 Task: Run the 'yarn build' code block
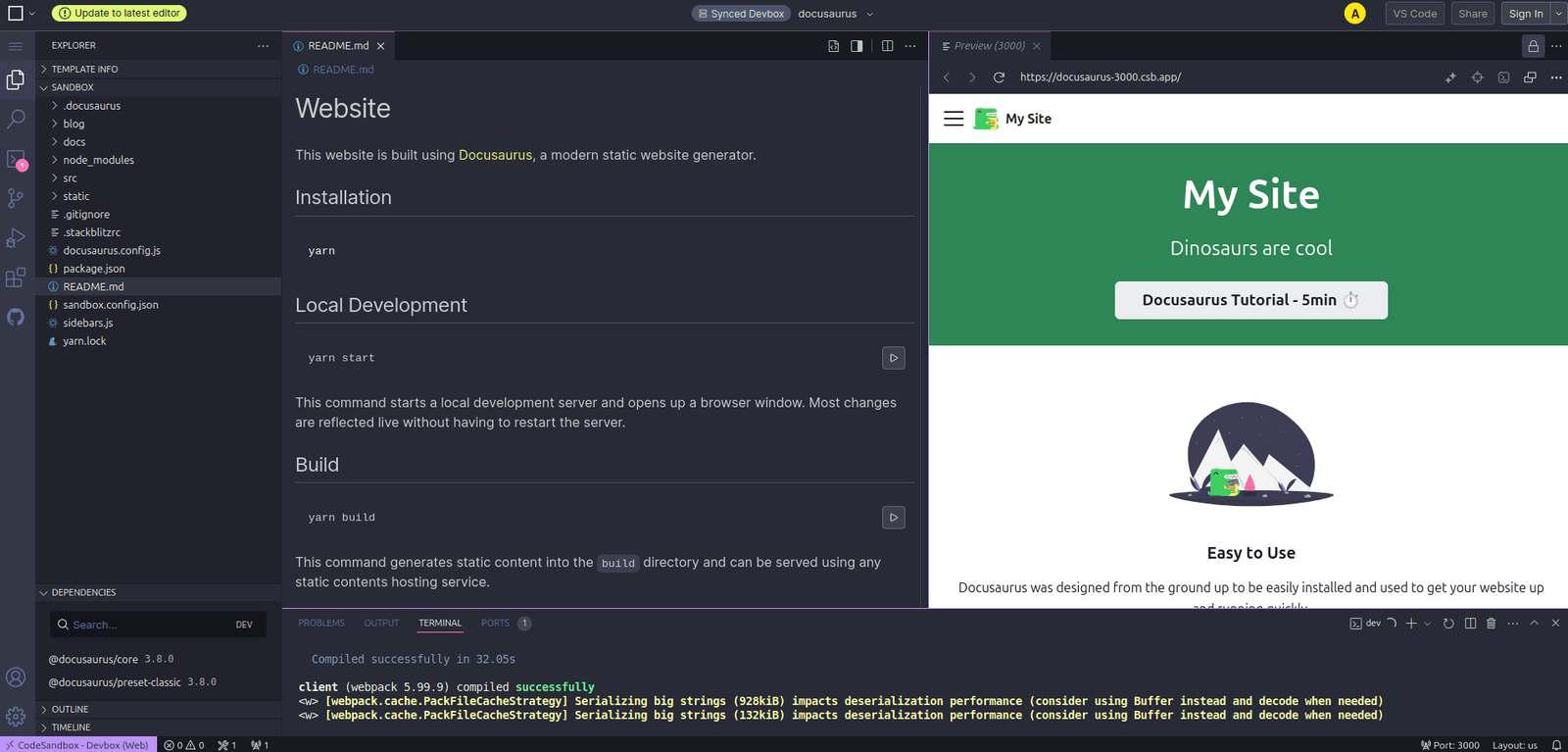894,518
